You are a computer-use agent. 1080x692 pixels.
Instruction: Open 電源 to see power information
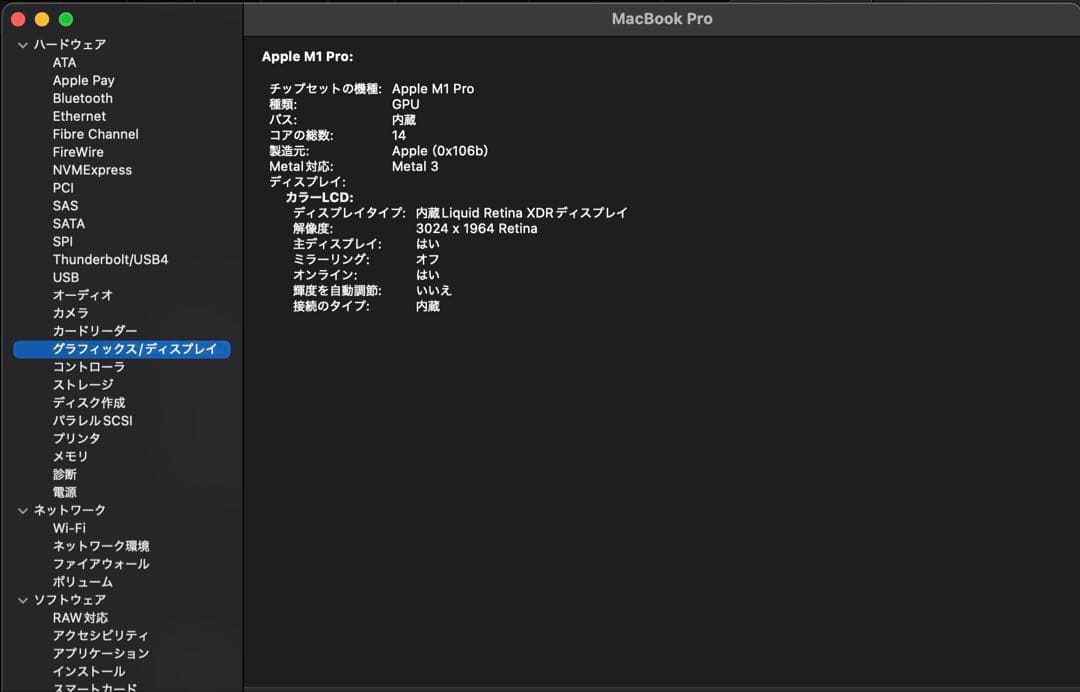click(x=63, y=491)
